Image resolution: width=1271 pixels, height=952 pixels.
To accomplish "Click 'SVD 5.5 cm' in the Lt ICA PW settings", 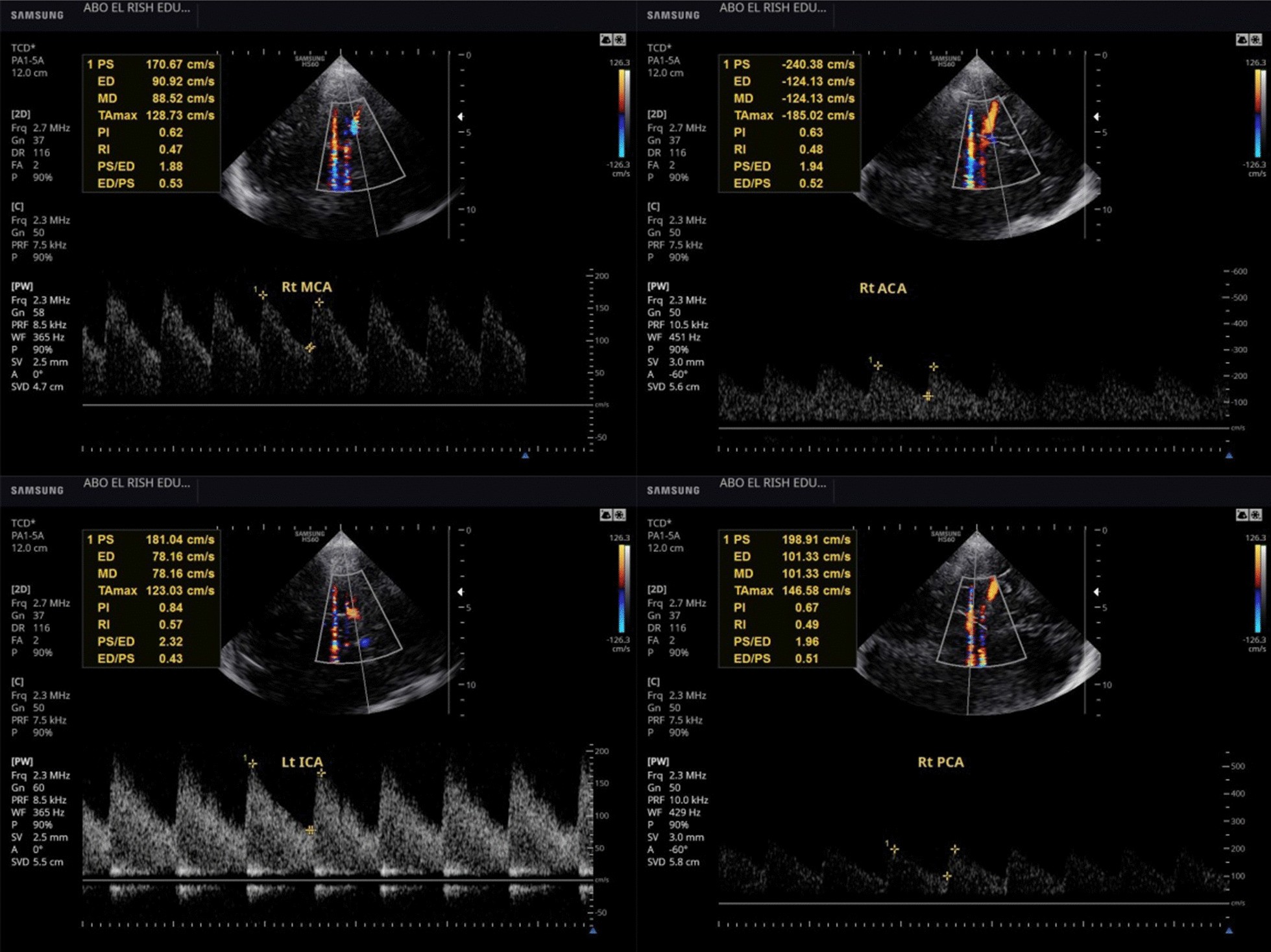I will pyautogui.click(x=37, y=863).
